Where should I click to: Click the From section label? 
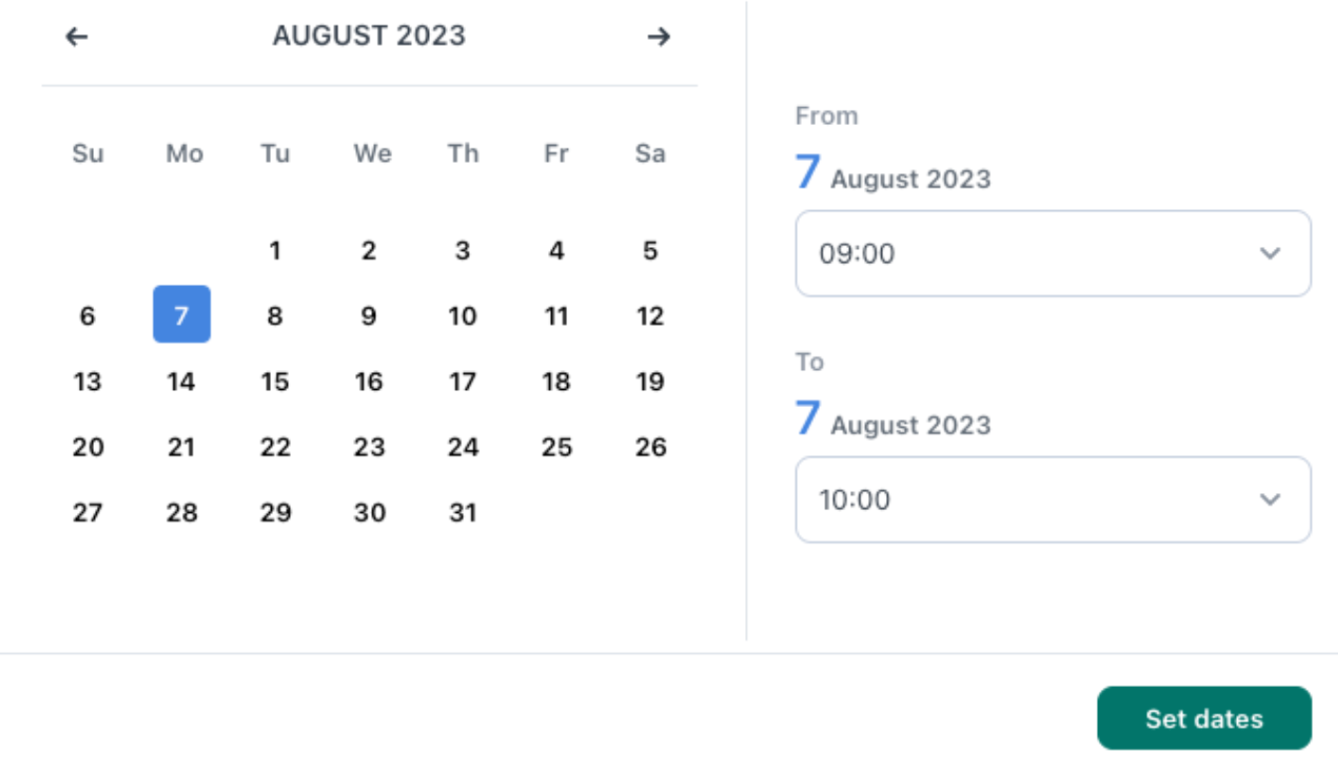pos(826,115)
